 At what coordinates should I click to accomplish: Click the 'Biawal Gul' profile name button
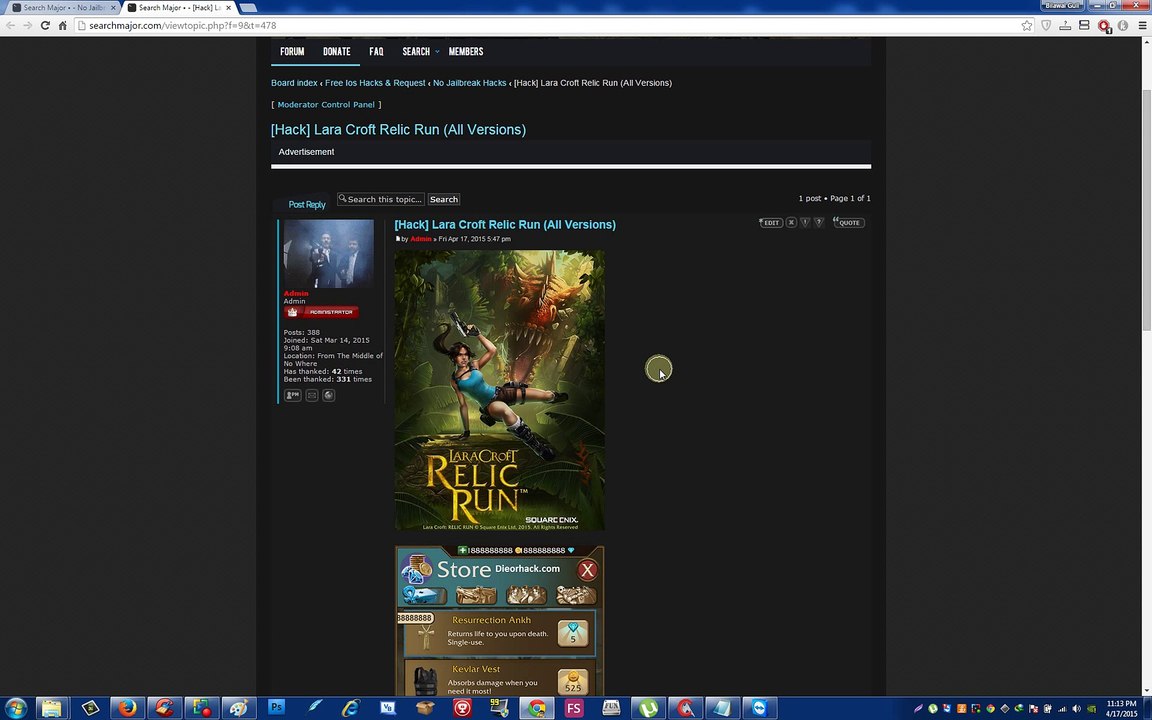coord(1062,5)
